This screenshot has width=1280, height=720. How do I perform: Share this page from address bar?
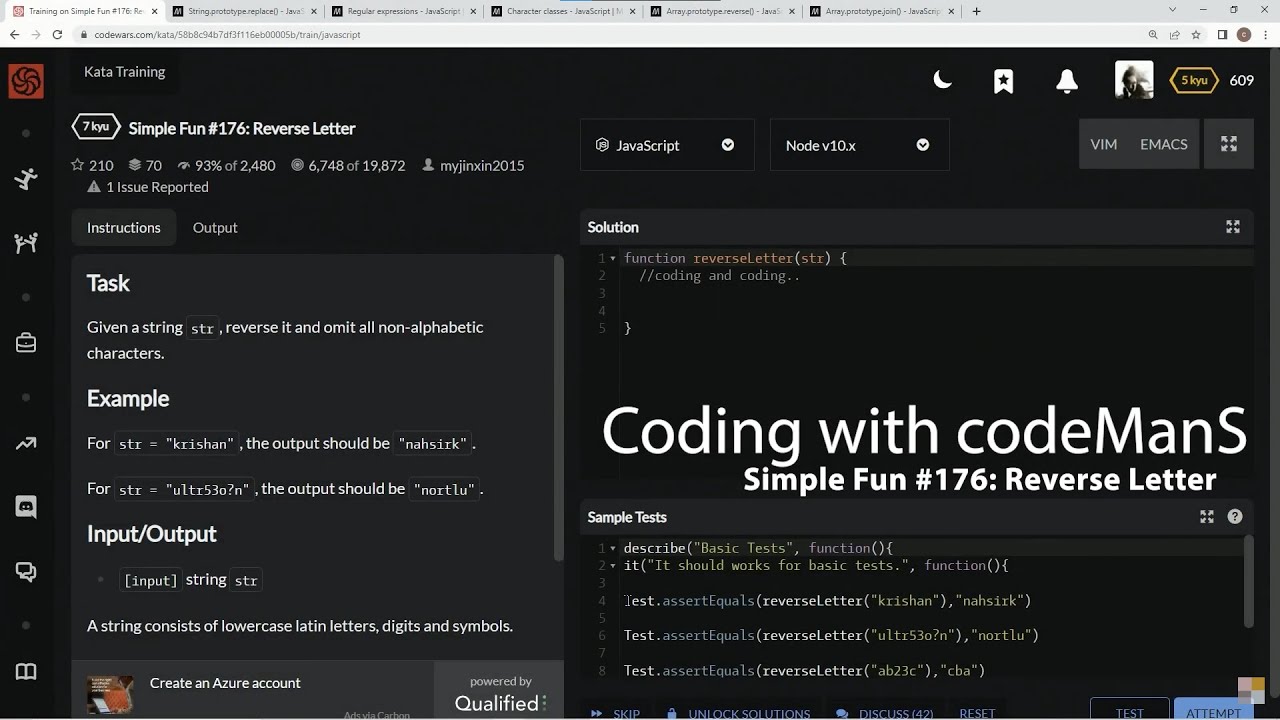[1174, 34]
